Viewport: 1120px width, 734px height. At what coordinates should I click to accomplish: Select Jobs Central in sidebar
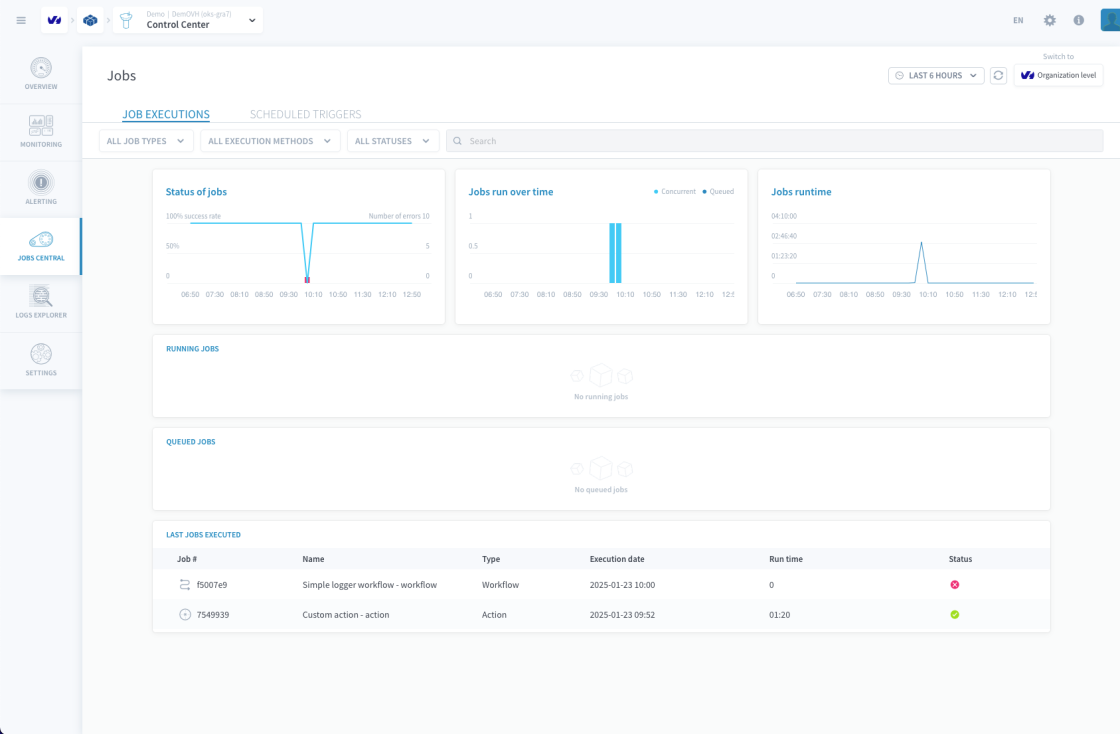click(x=41, y=246)
